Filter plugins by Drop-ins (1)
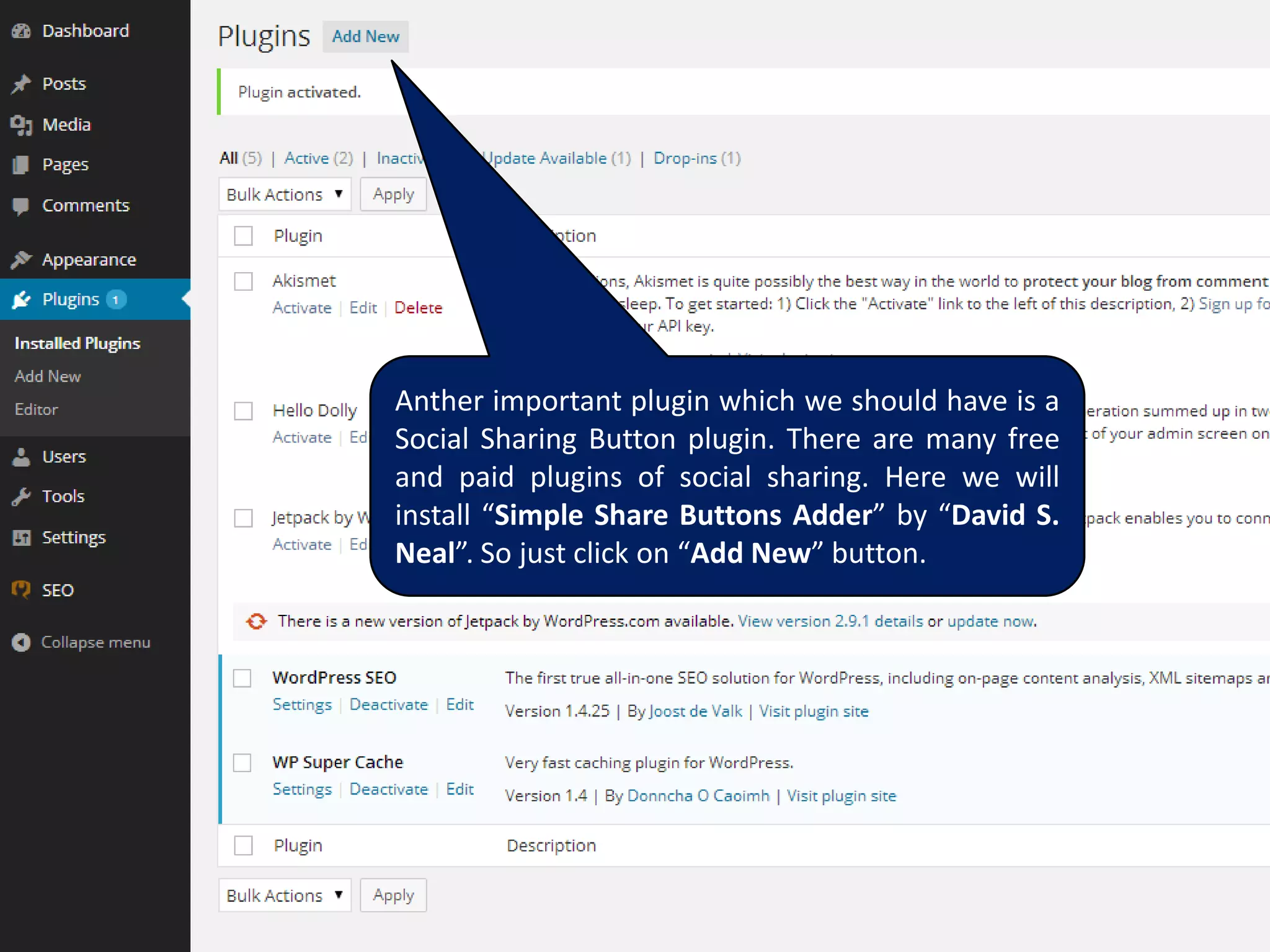This screenshot has width=1270, height=952. click(x=697, y=159)
